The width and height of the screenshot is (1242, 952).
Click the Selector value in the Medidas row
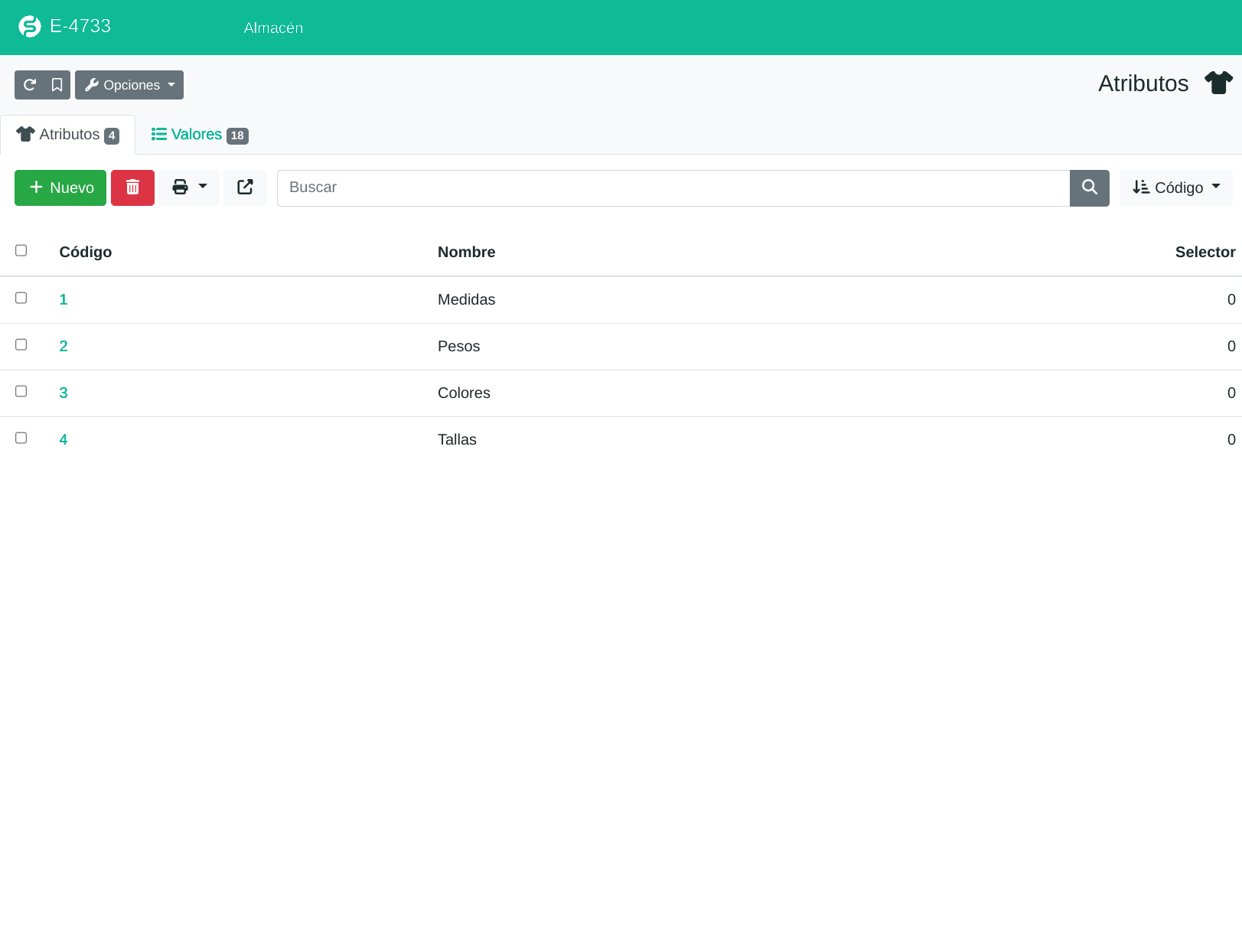coord(1231,299)
